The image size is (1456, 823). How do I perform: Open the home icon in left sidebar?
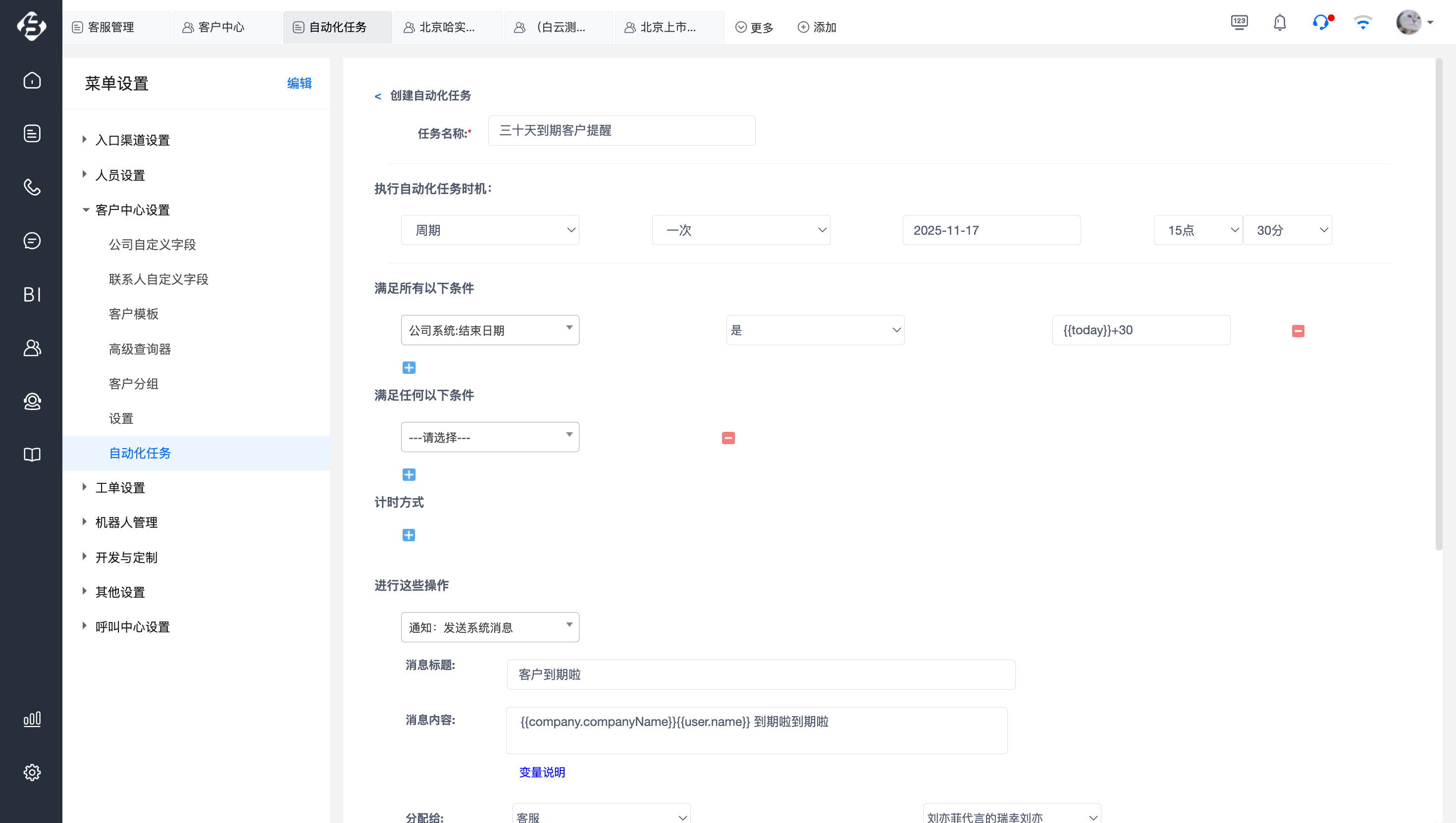pyautogui.click(x=32, y=80)
